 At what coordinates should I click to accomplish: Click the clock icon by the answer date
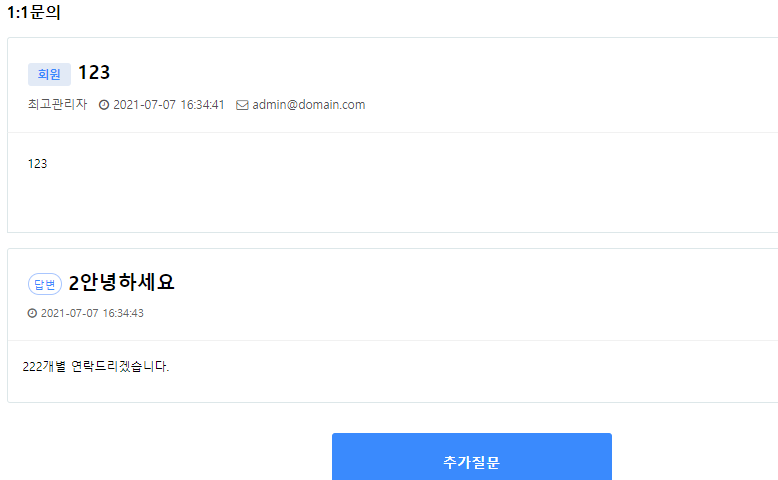(32, 313)
